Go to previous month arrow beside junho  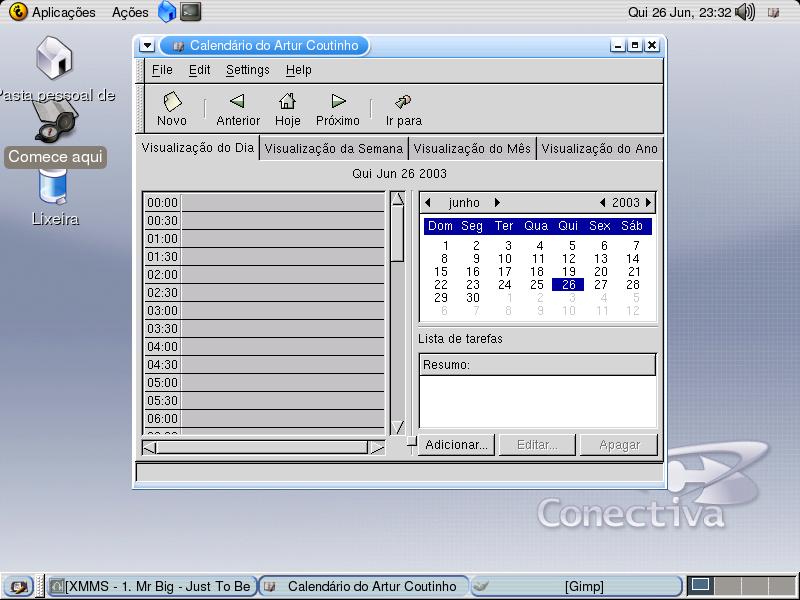click(428, 203)
